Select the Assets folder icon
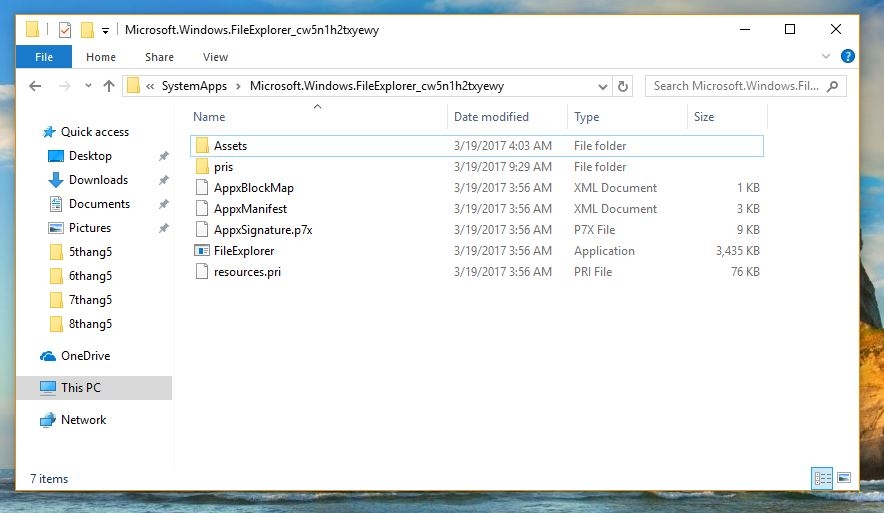The width and height of the screenshot is (884, 513). 202,145
